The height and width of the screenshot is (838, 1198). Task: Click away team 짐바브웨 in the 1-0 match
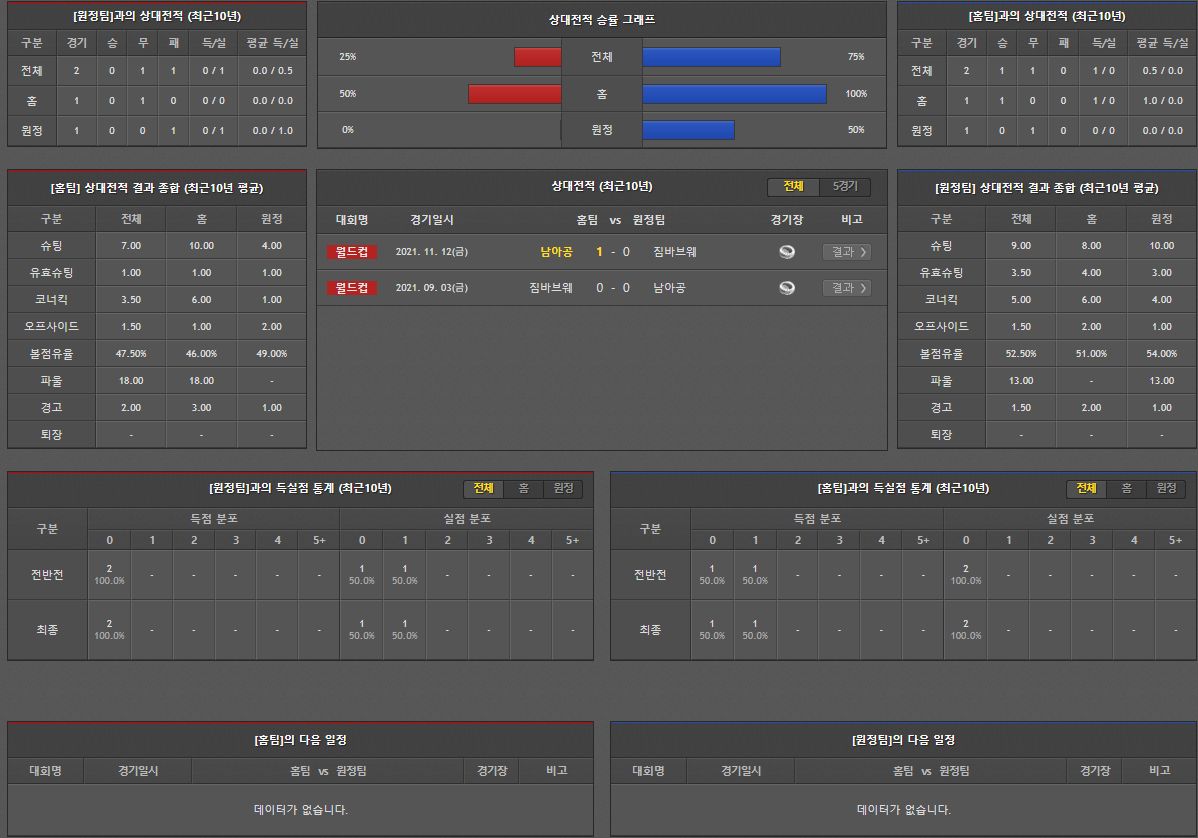675,252
